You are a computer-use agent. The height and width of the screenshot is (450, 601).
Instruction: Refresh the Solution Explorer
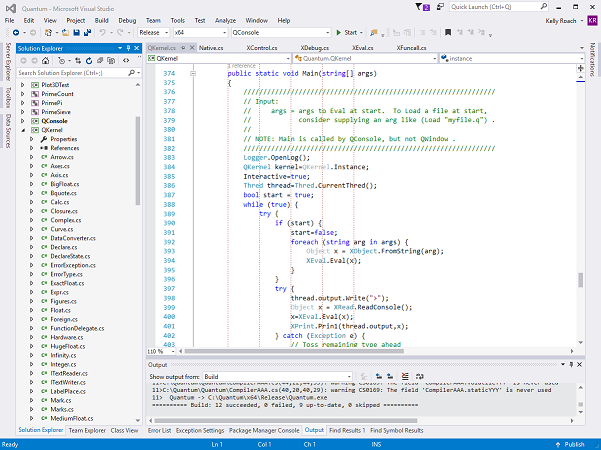click(x=89, y=61)
